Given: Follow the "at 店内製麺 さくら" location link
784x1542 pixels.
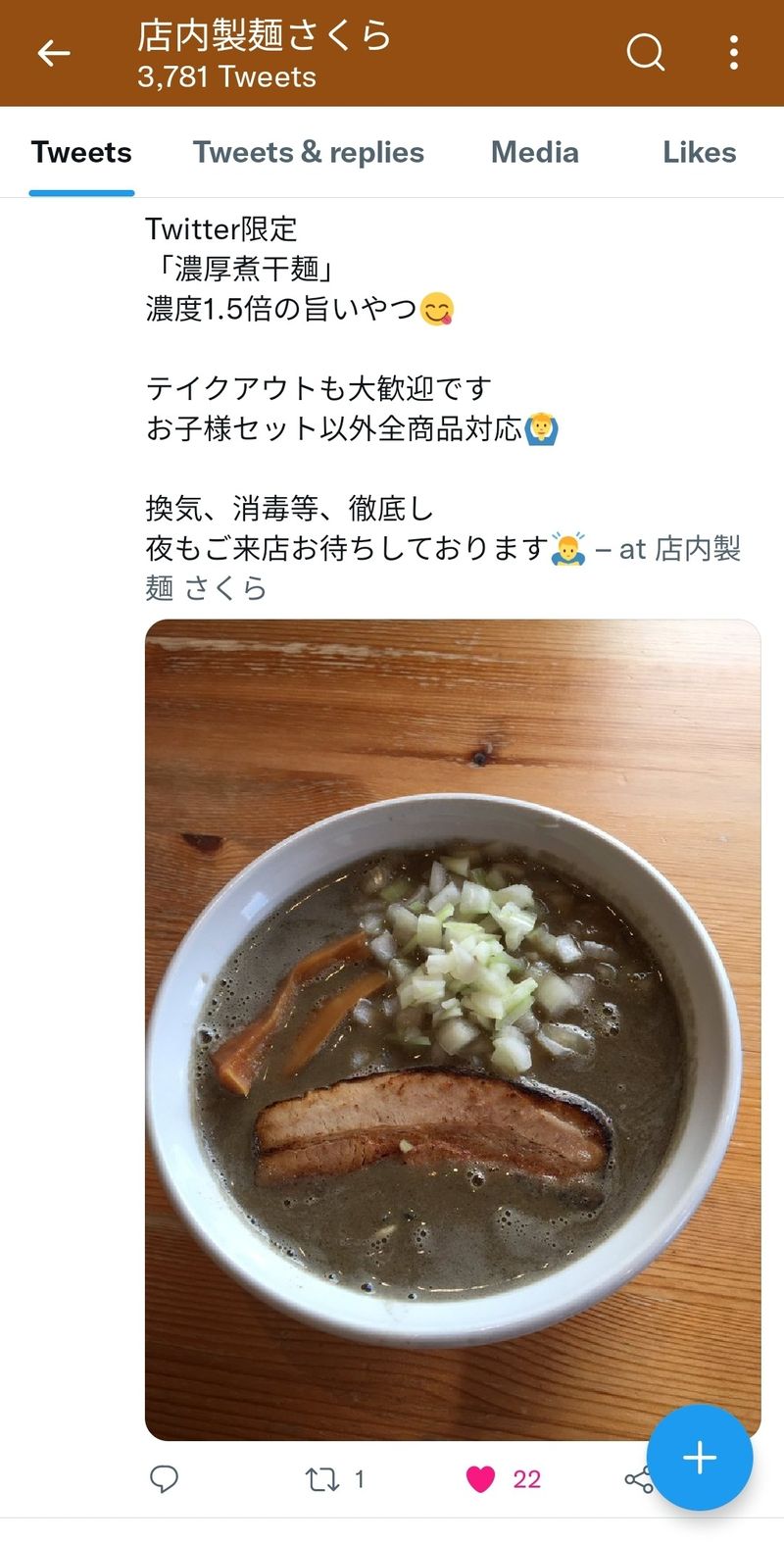Looking at the screenshot, I should click(443, 568).
